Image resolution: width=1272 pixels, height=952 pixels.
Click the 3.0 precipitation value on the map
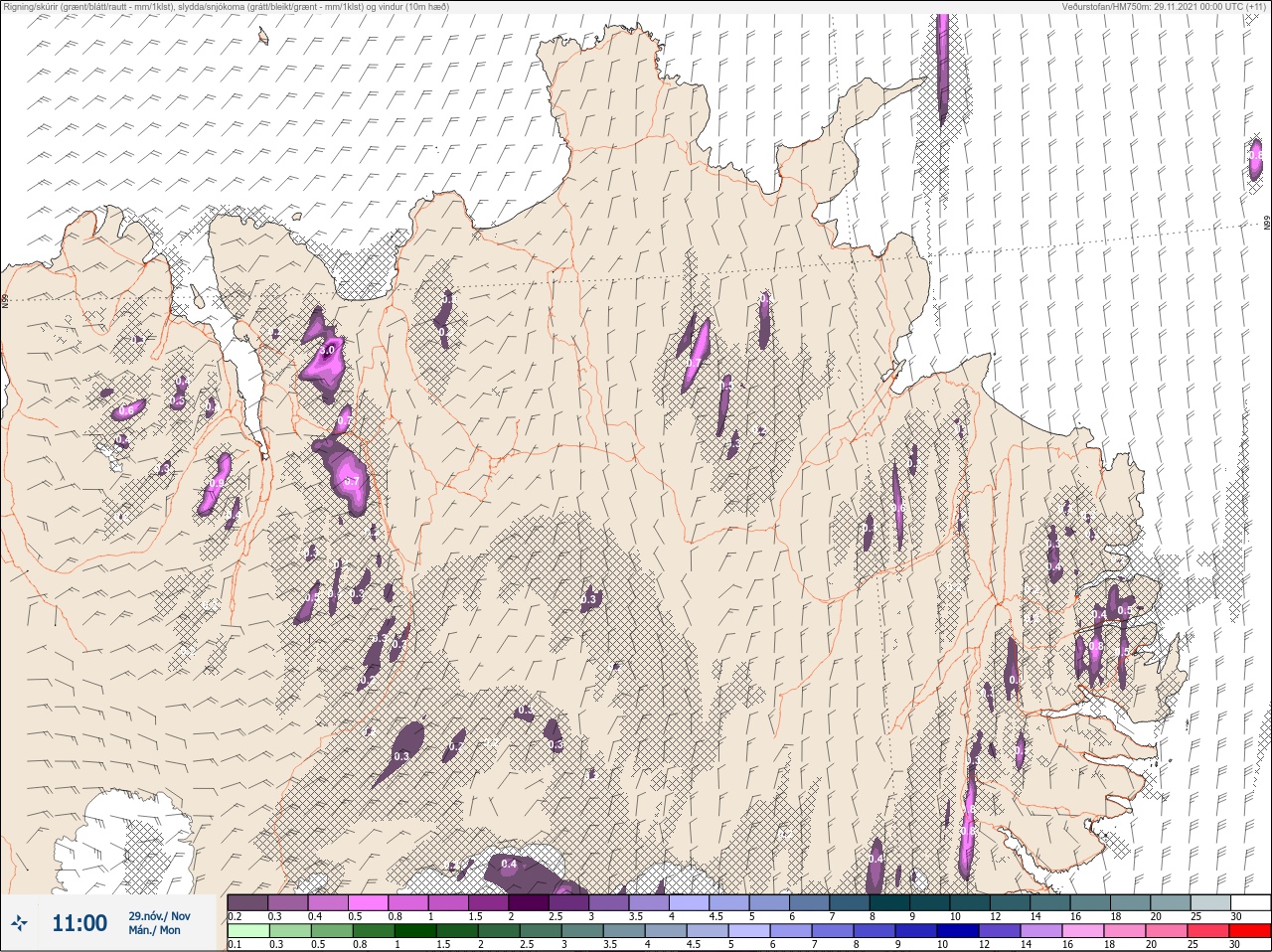[328, 350]
